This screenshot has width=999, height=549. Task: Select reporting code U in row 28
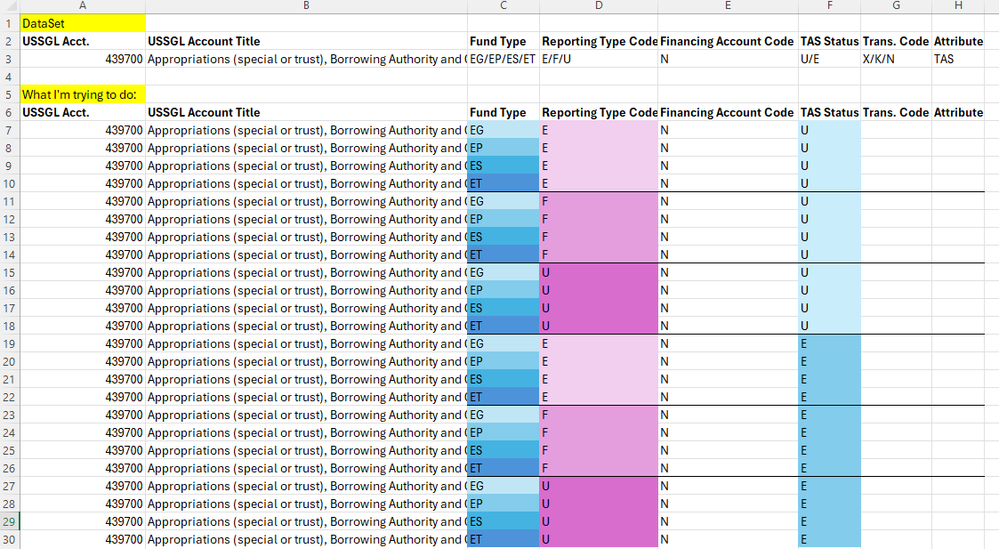pos(599,504)
